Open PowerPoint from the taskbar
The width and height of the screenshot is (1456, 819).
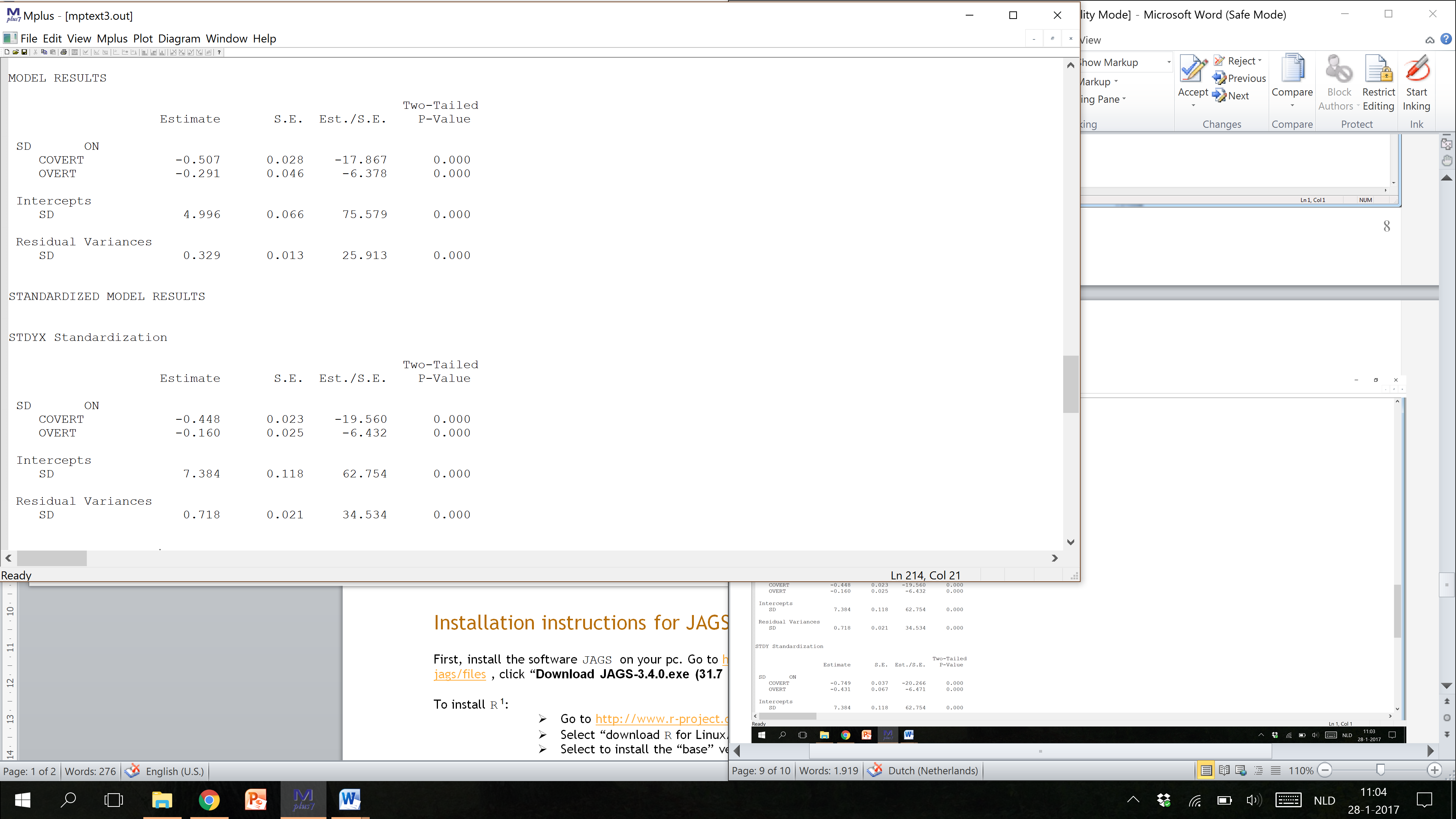(256, 800)
